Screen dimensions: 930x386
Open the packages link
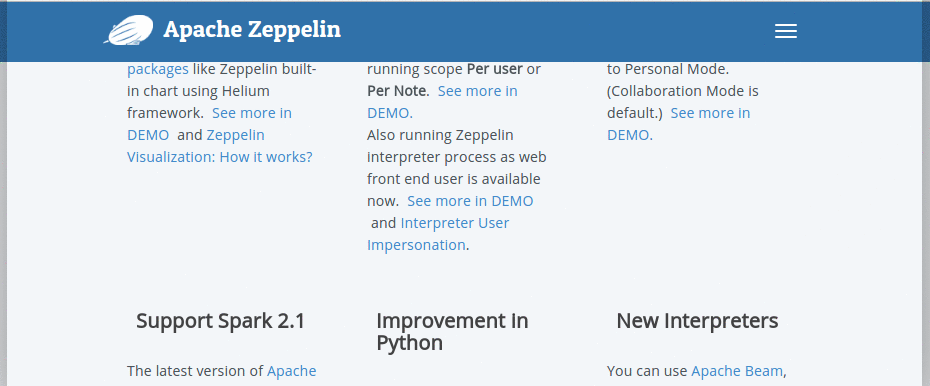(158, 69)
